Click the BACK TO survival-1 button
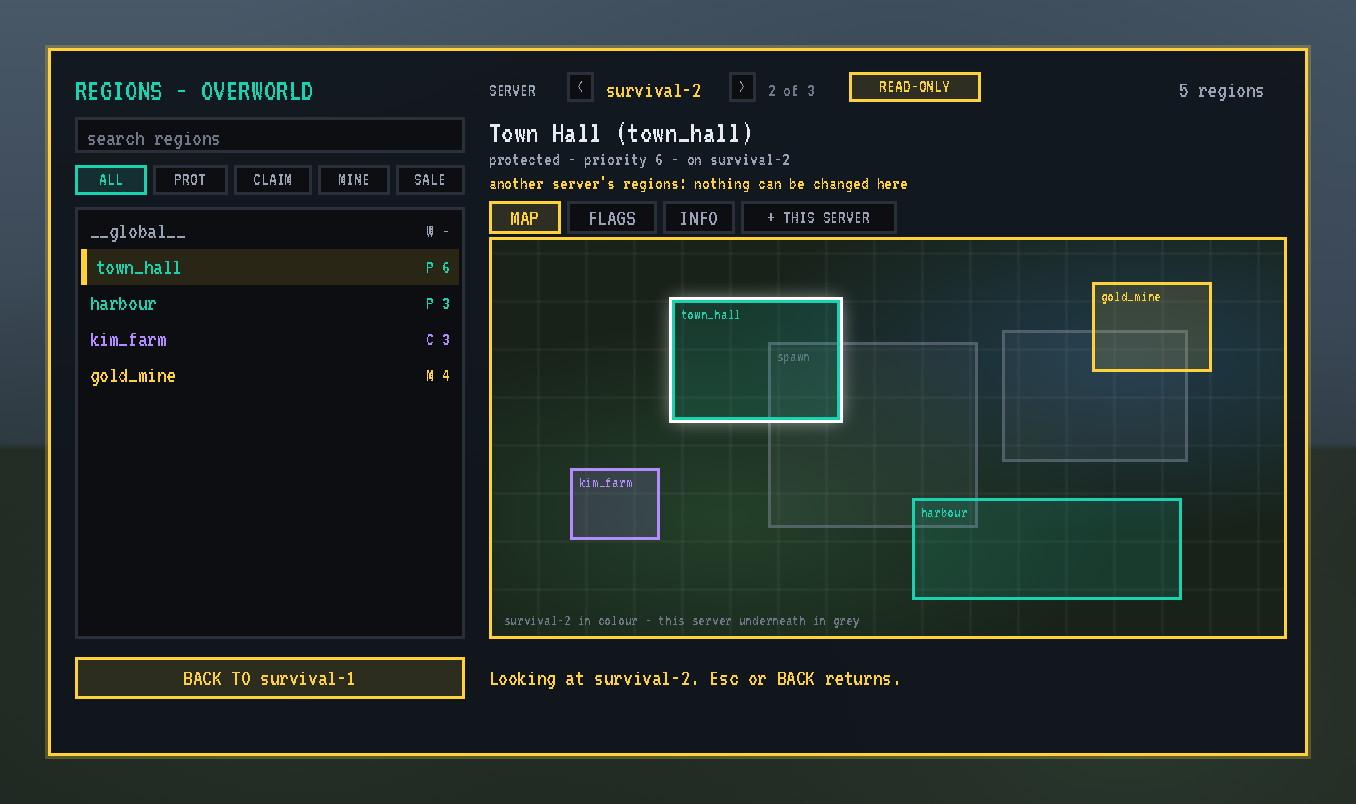 (270, 678)
